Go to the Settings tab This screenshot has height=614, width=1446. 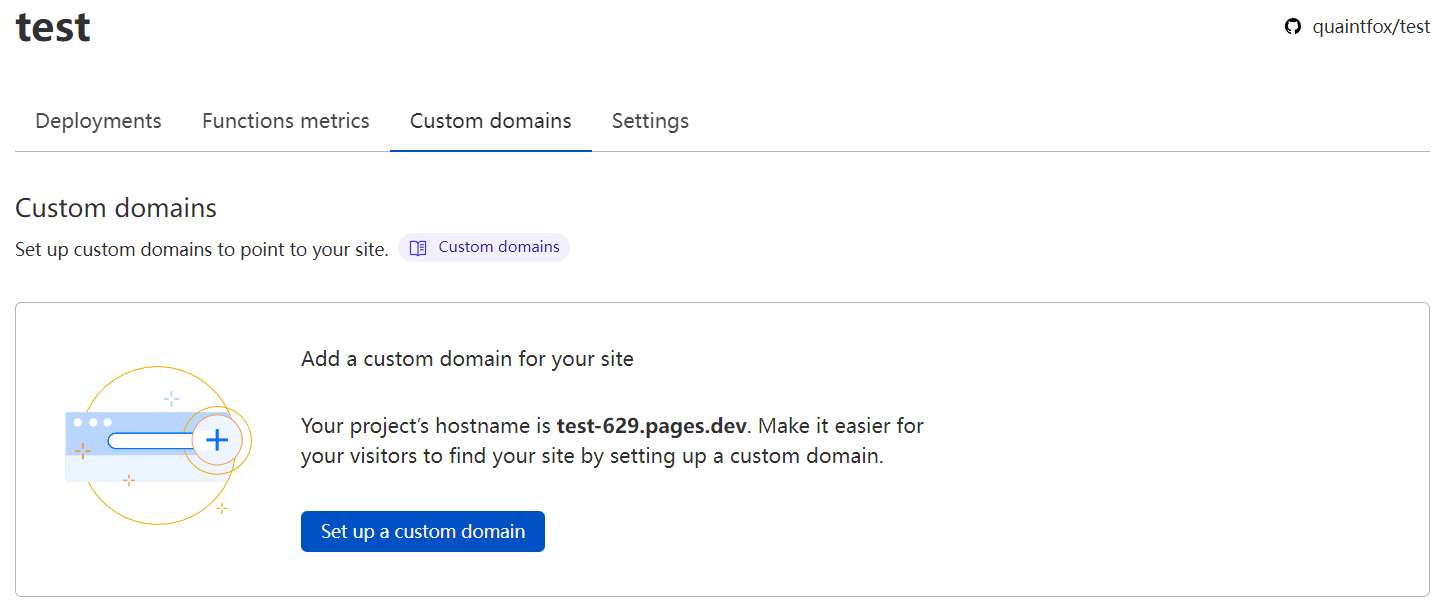[650, 121]
